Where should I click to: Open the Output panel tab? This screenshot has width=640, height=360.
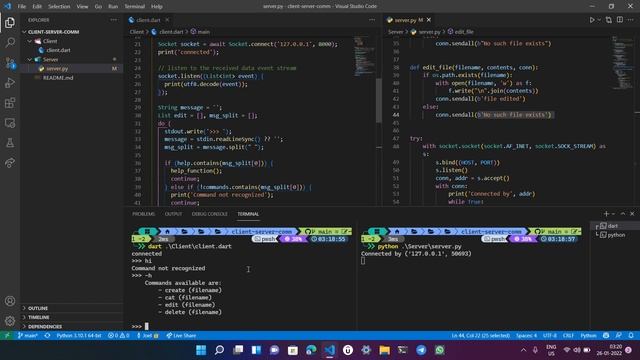(x=173, y=214)
